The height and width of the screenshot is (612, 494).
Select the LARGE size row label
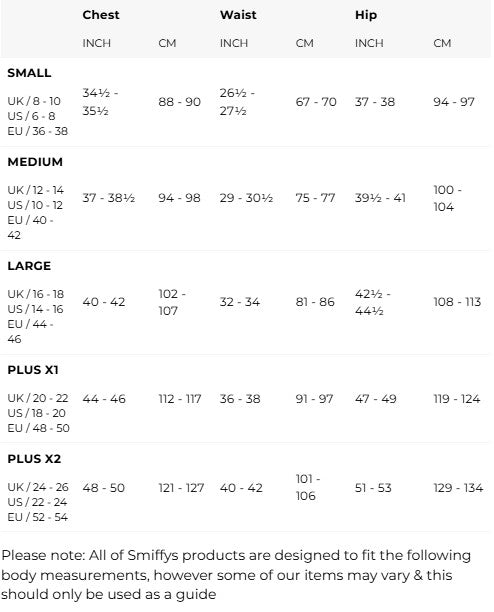pos(29,266)
